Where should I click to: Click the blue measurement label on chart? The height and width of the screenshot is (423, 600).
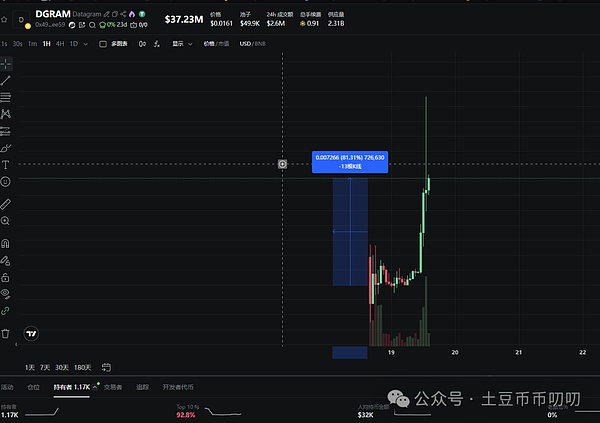tap(350, 161)
